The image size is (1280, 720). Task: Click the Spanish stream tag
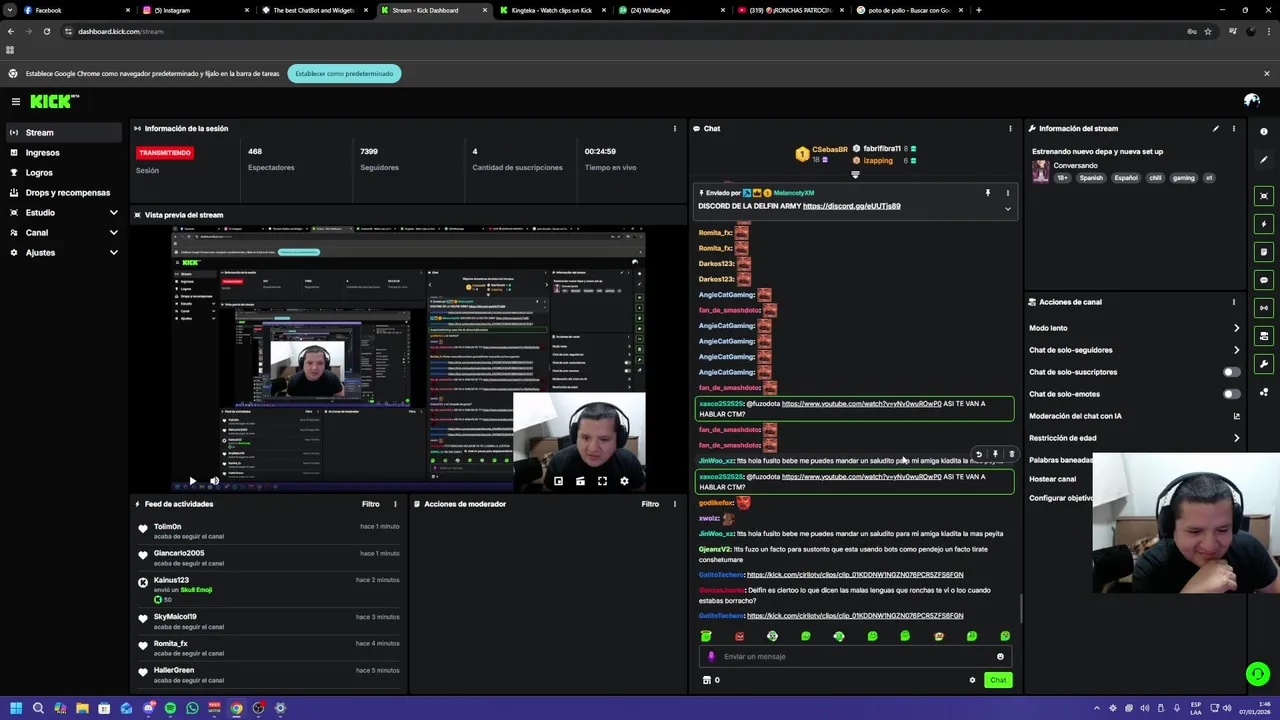click(x=1091, y=178)
